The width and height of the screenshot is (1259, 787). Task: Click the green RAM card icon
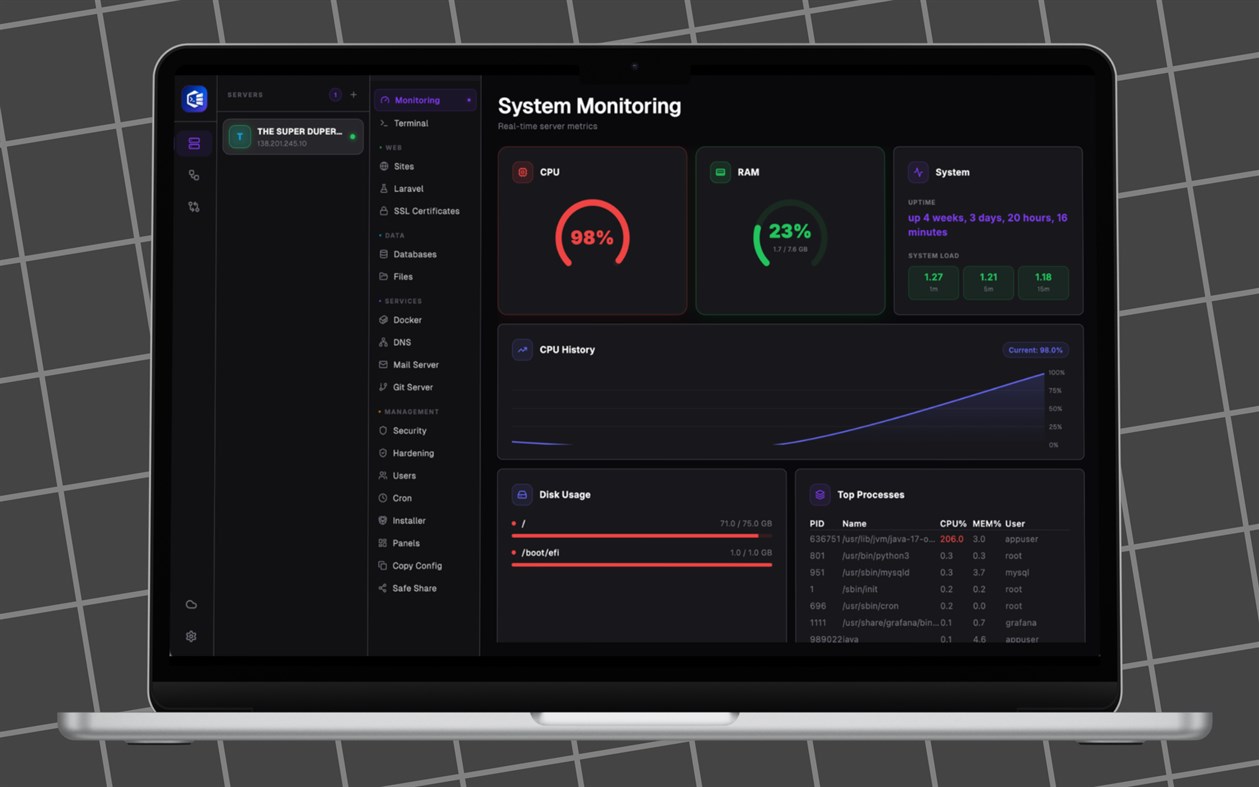coord(720,172)
